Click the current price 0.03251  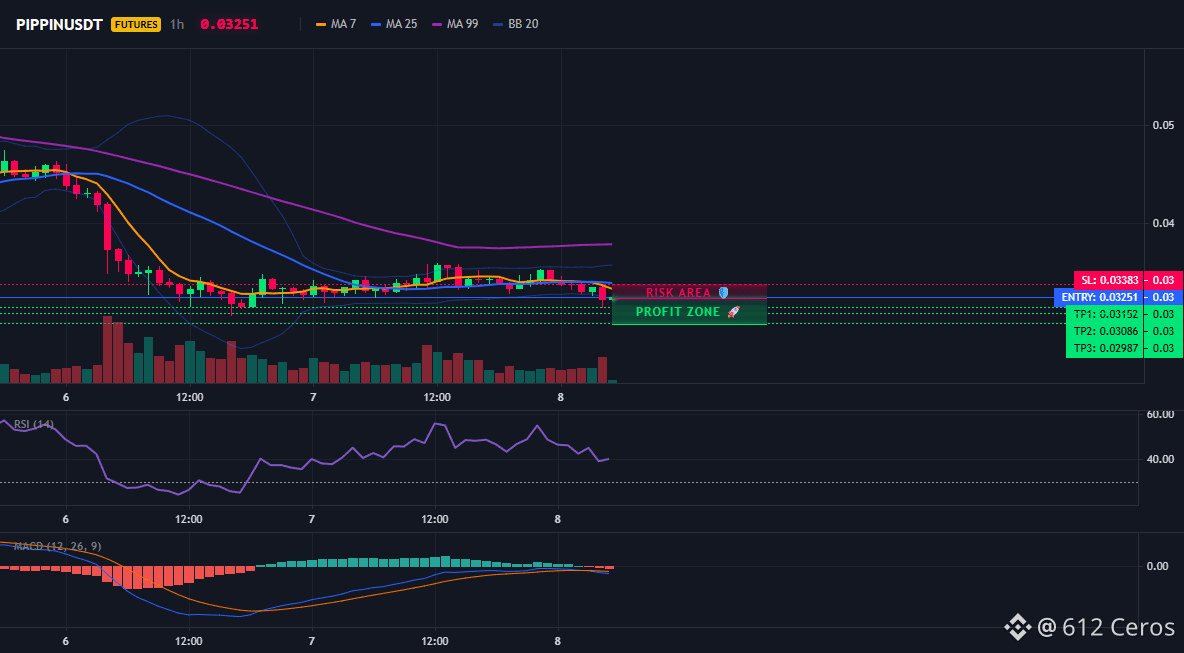[x=229, y=24]
